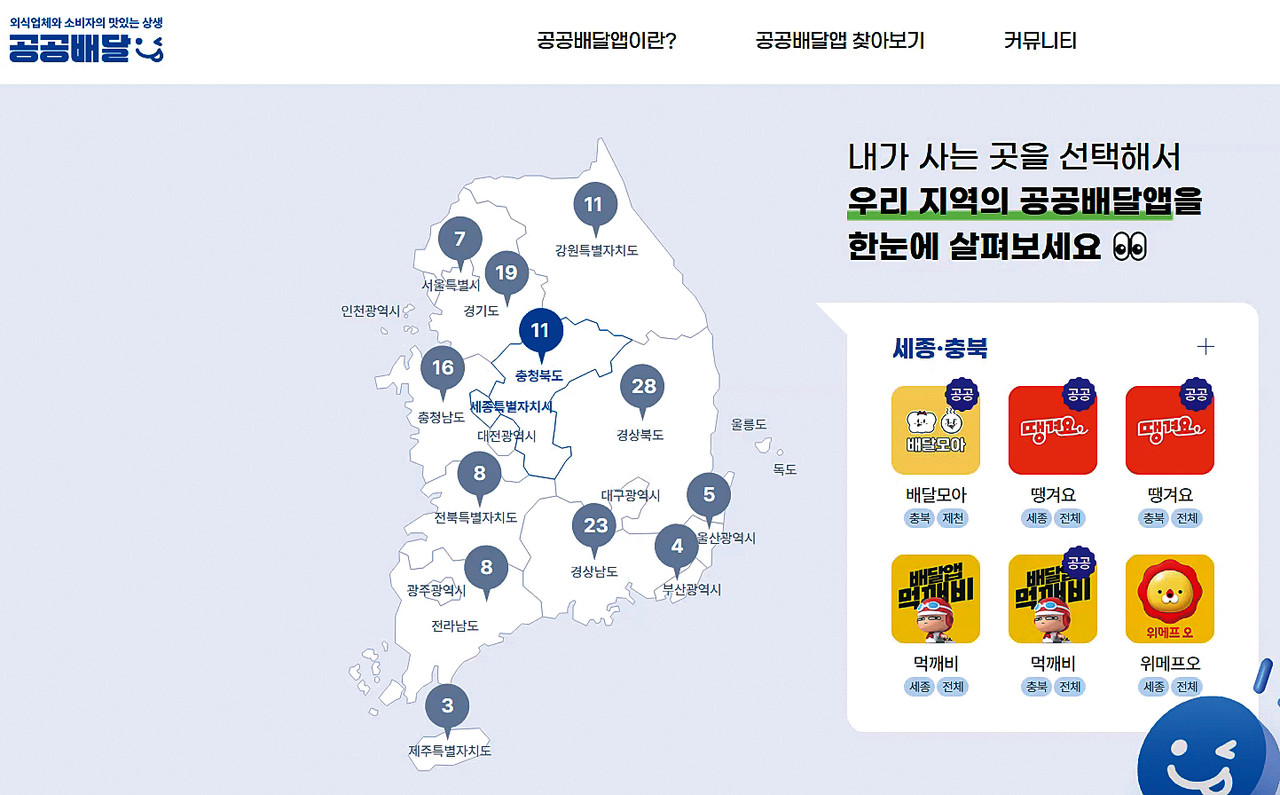Screen dimensions: 1280x795
Task: Select the 땡겨요 app icon tagged 충북
Action: (1169, 430)
